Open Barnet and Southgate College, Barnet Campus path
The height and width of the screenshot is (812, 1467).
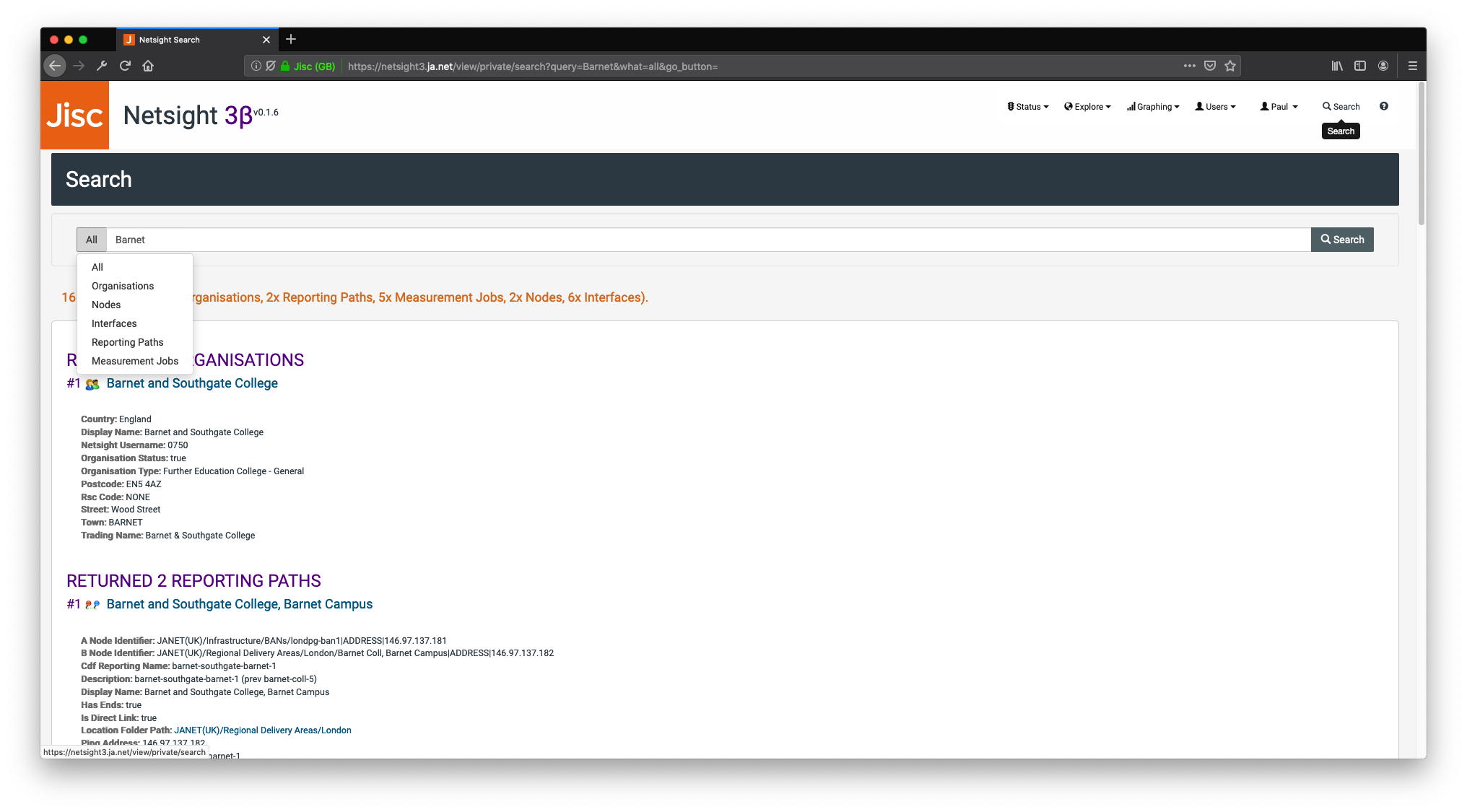click(240, 604)
